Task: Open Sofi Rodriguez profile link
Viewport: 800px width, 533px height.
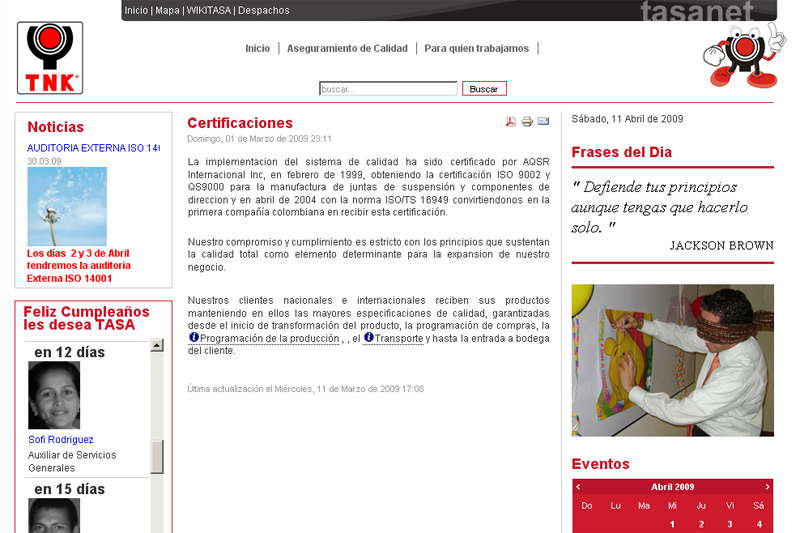Action: pos(61,440)
